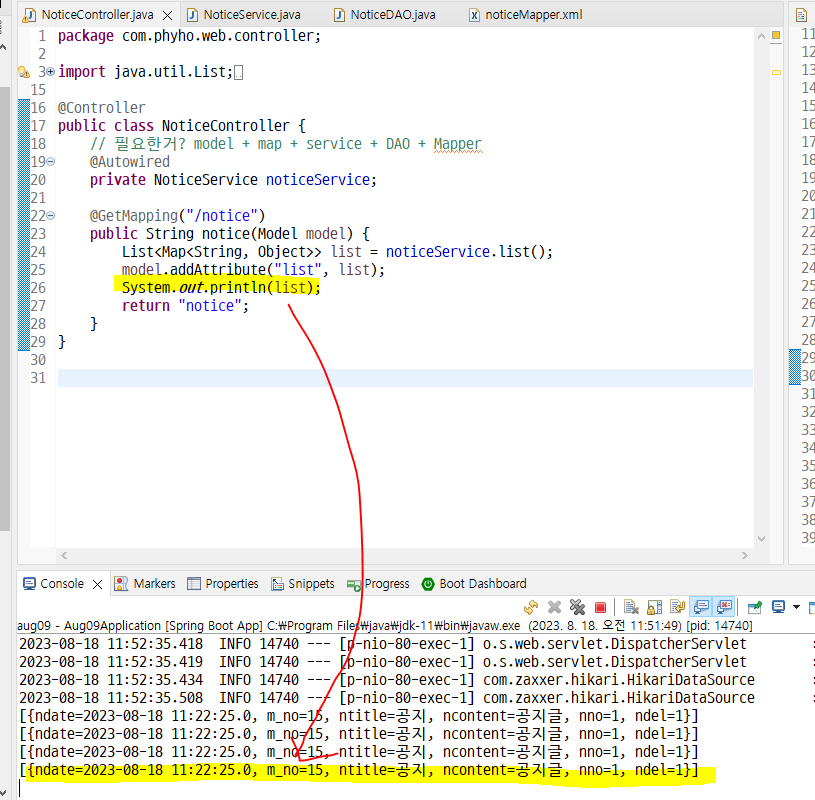Click the System.out.println(list) statement
The height and width of the screenshot is (800, 815).
tap(221, 287)
